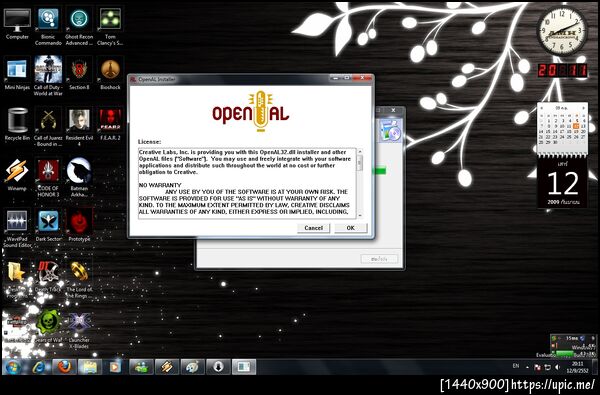The height and width of the screenshot is (395, 600).
Task: Click the license scrollbar up arrow
Action: 360,152
